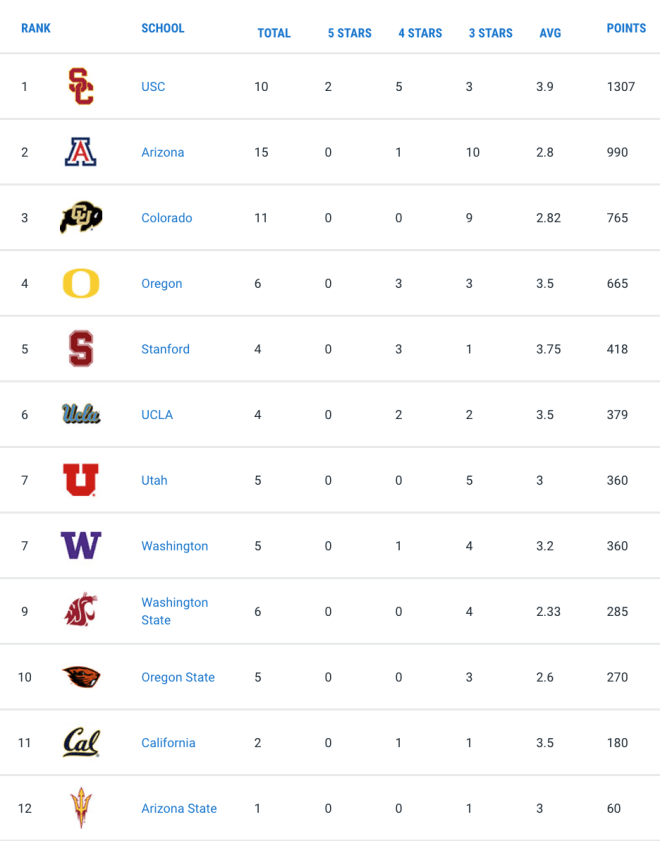Sort by the 5 STARS column header

pos(350,33)
